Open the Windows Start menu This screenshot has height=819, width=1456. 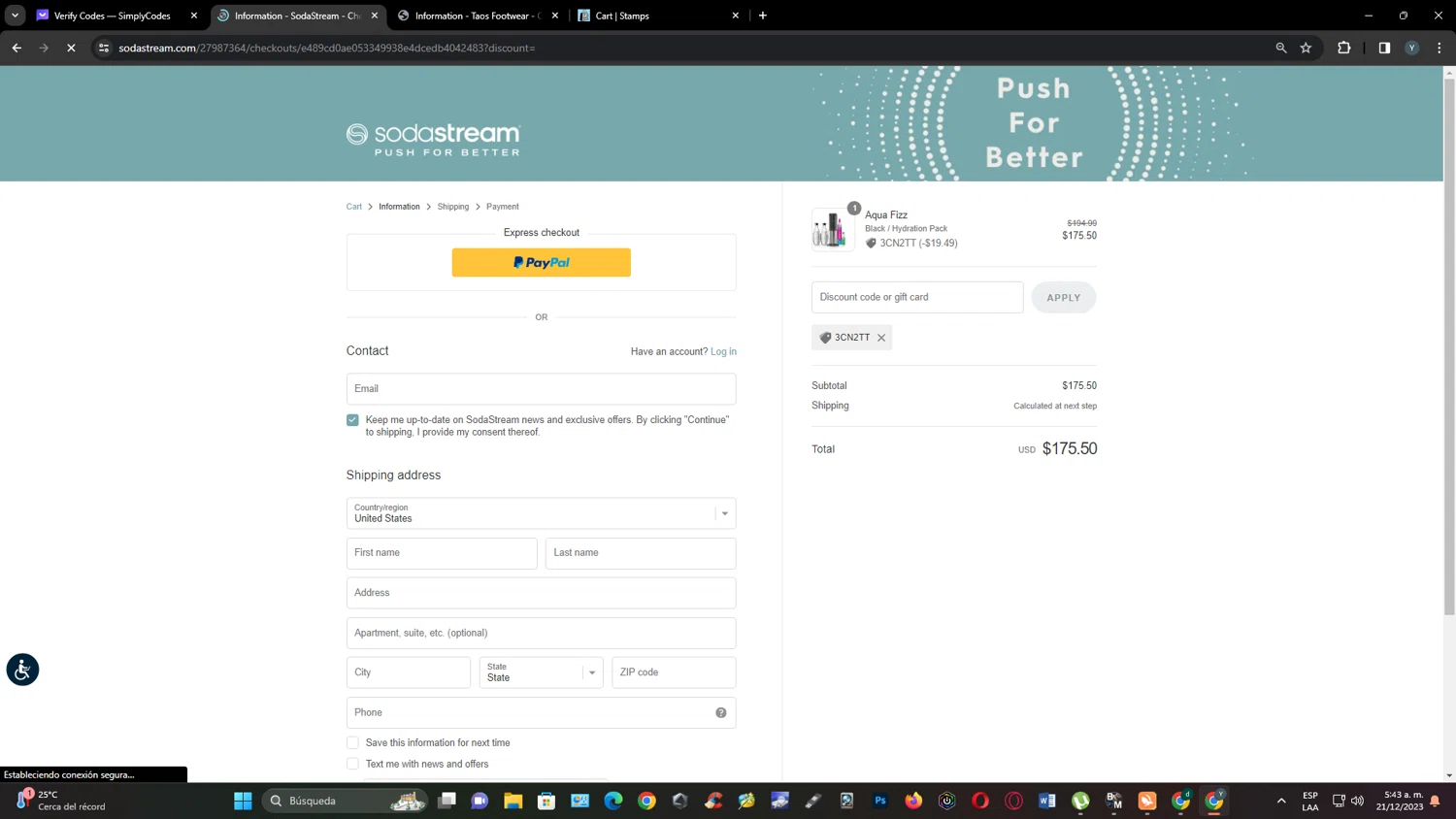point(243,801)
